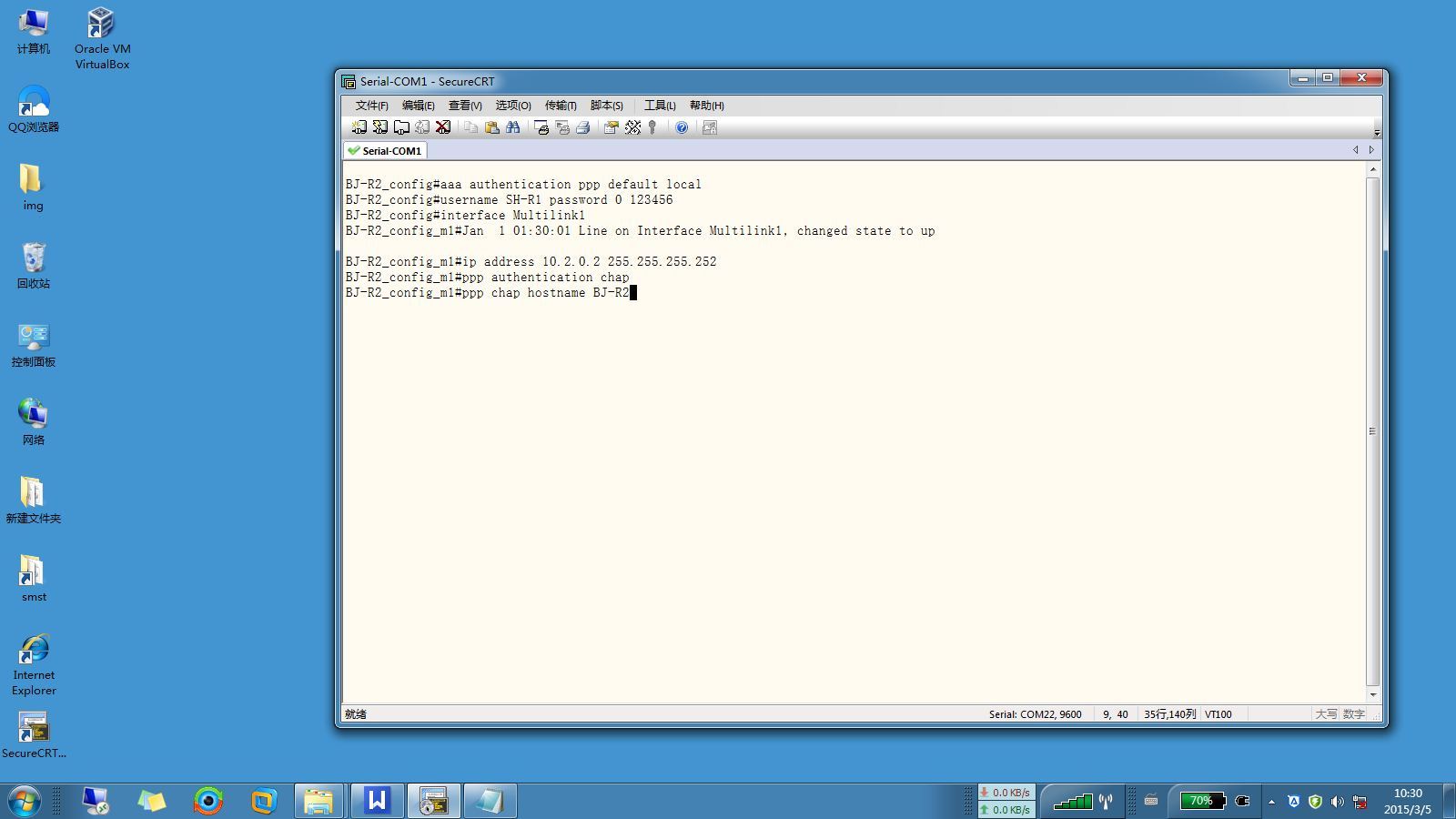Click the 'username SH-R1 password' terminal line

[x=510, y=199]
